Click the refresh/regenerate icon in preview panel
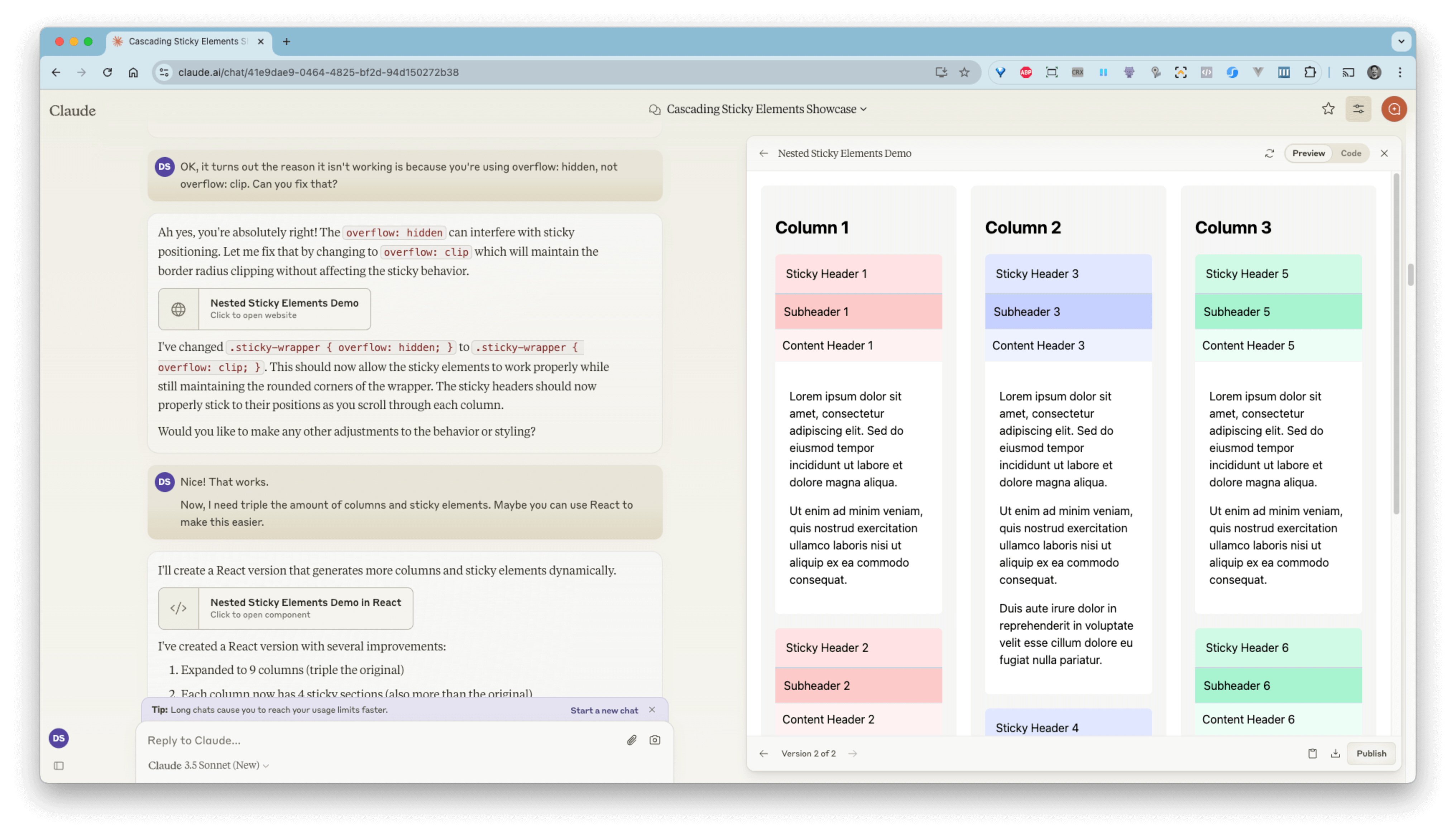Viewport: 1456px width, 836px height. (x=1270, y=153)
